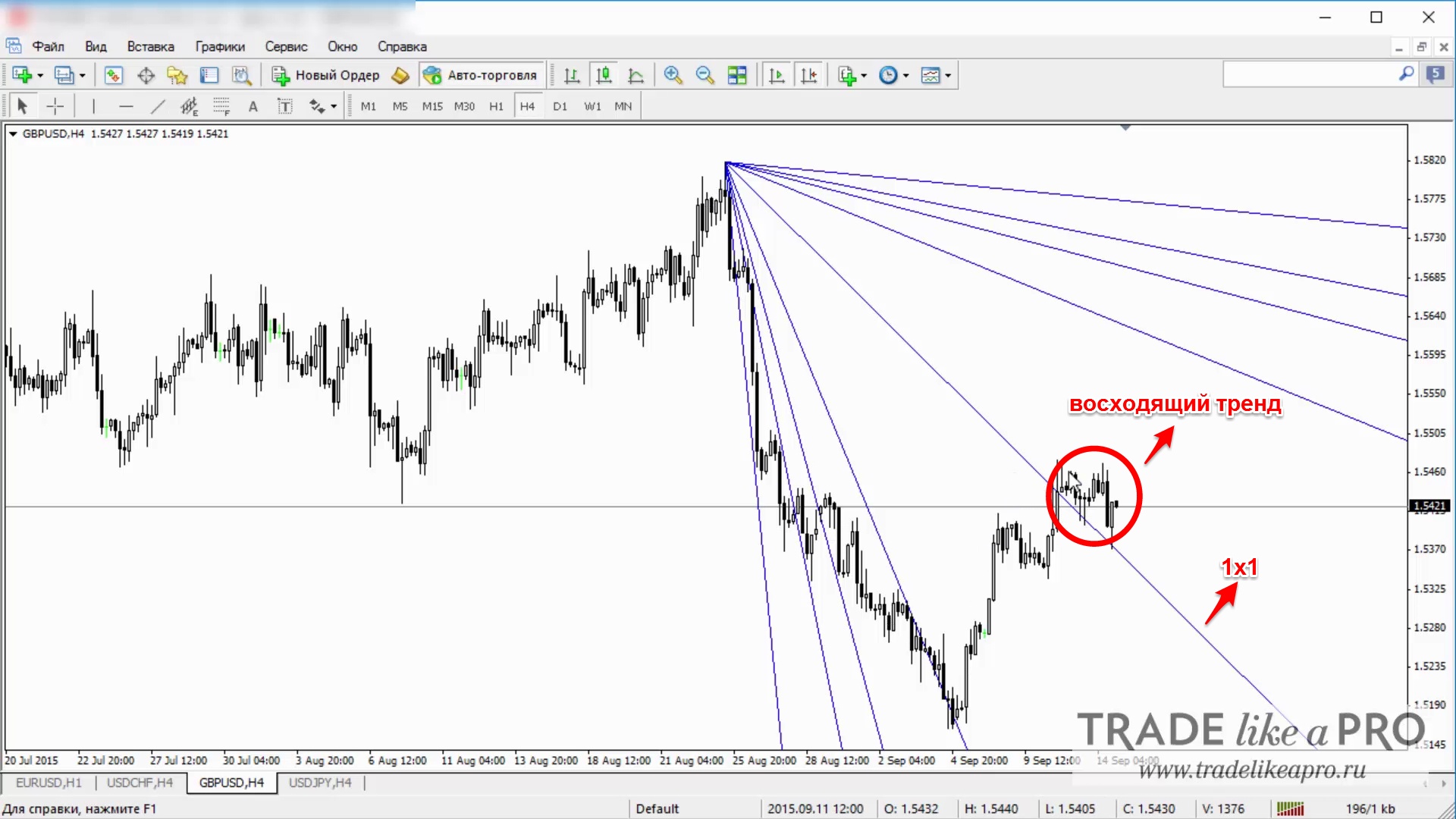Switch chart to candlestick display
This screenshot has width=1456, height=819.
604,75
